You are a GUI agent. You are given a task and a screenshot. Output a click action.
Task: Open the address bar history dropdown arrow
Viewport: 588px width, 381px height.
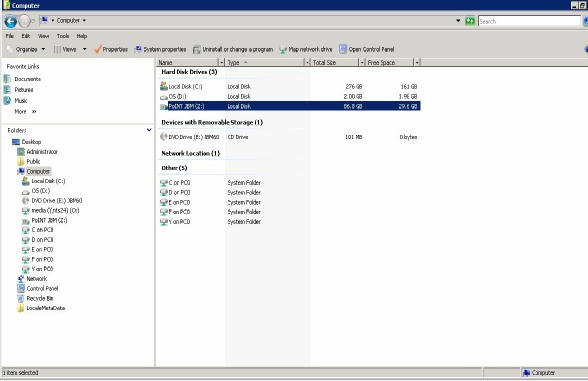(x=458, y=21)
